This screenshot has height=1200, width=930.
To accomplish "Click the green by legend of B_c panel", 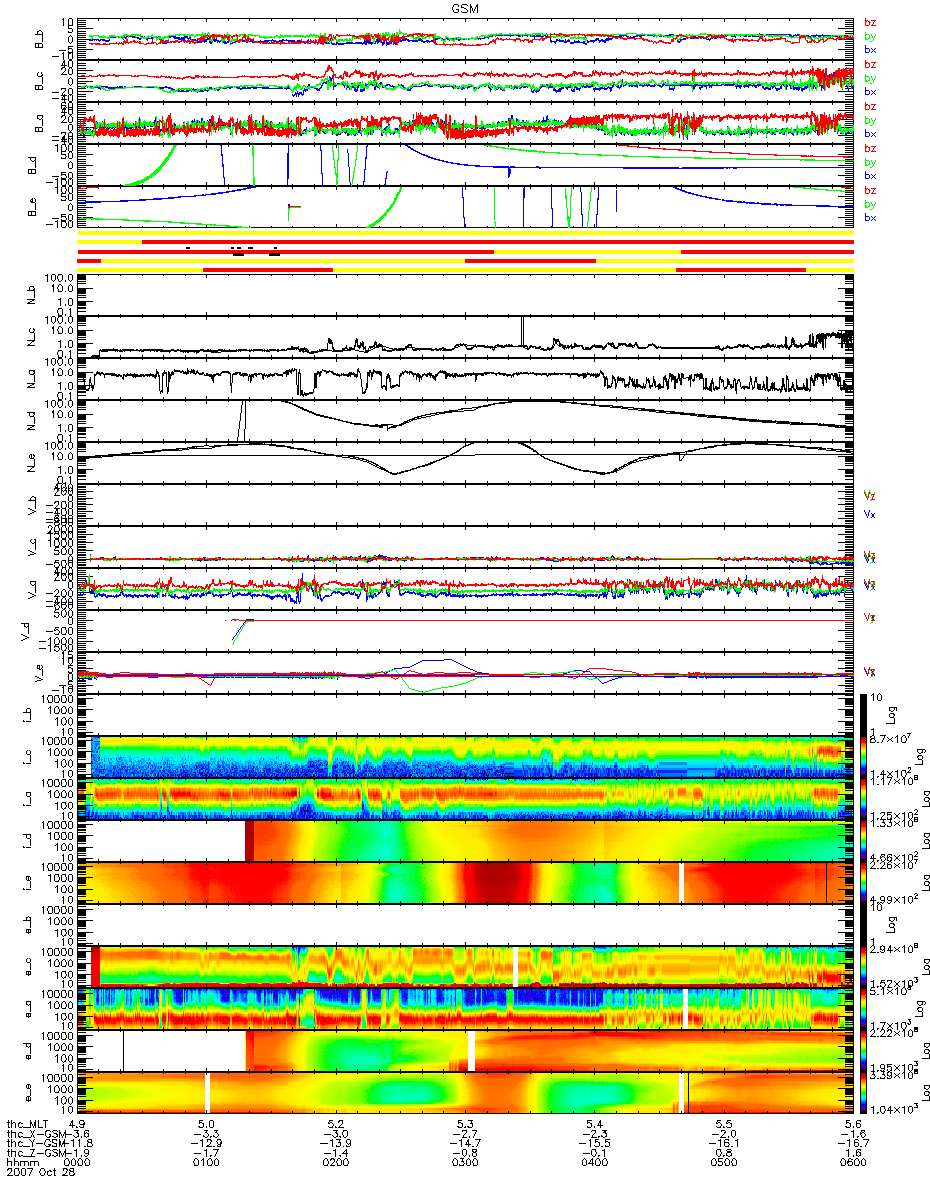I will 869,78.
